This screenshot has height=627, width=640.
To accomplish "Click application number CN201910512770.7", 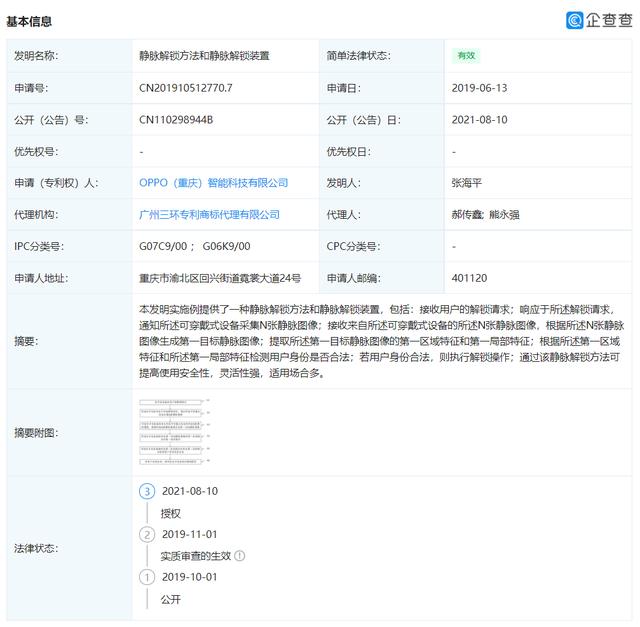I will pyautogui.click(x=186, y=88).
